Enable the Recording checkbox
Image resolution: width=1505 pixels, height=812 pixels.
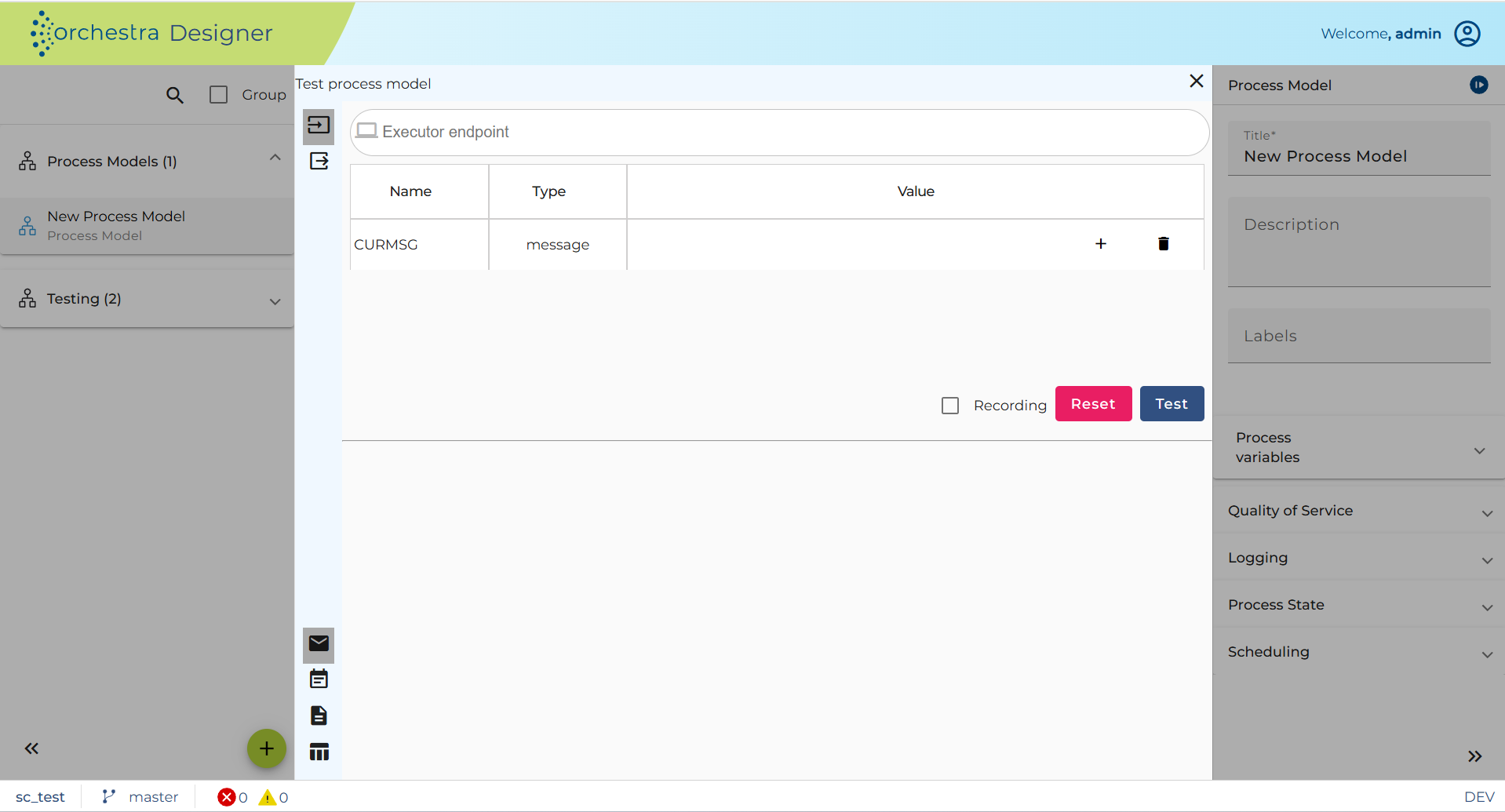(950, 406)
